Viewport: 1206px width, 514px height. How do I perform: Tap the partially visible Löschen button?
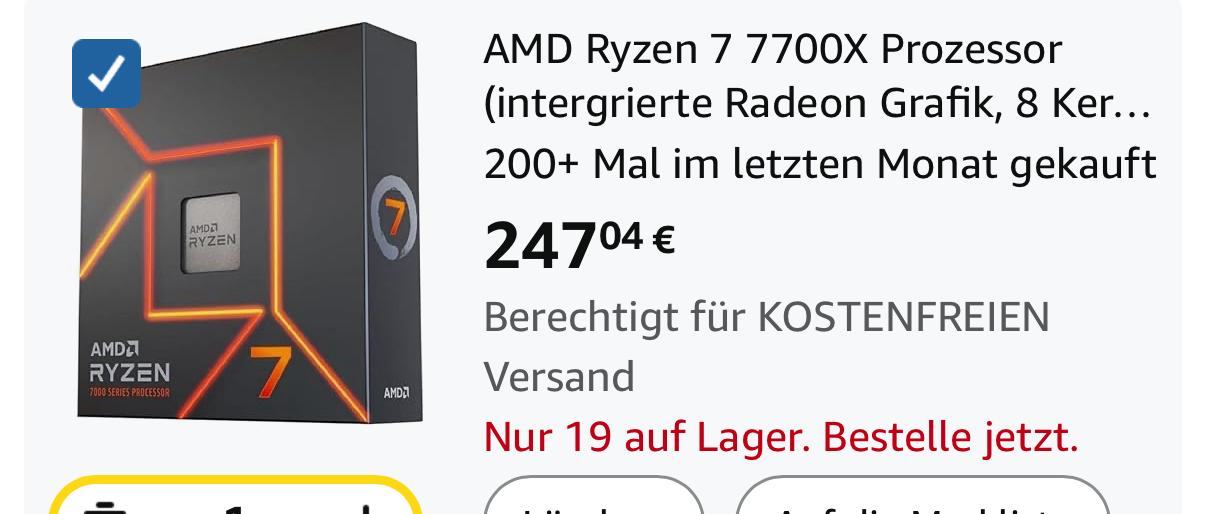tap(594, 497)
